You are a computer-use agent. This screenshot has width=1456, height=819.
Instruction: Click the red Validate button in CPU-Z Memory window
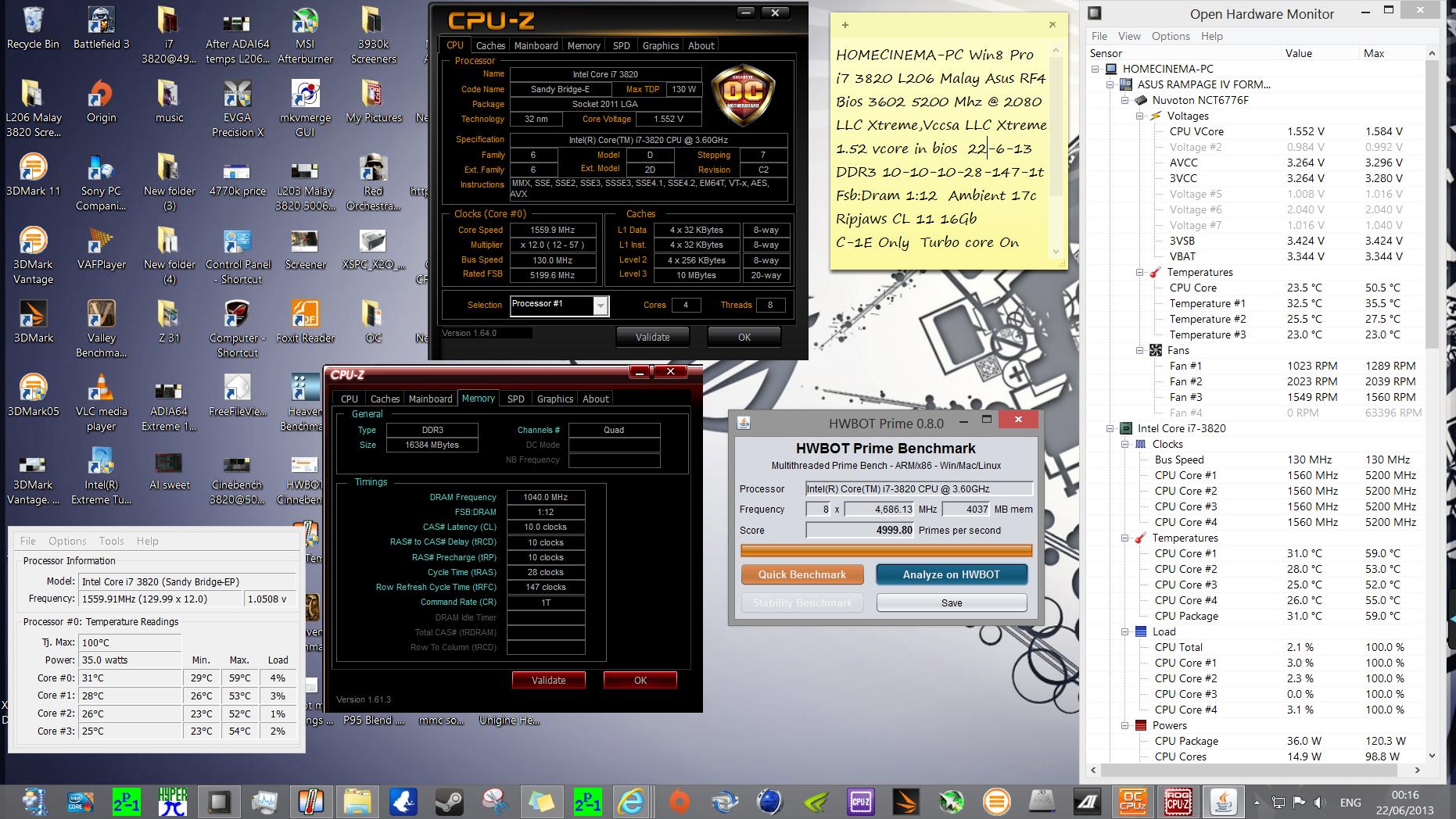tap(548, 680)
